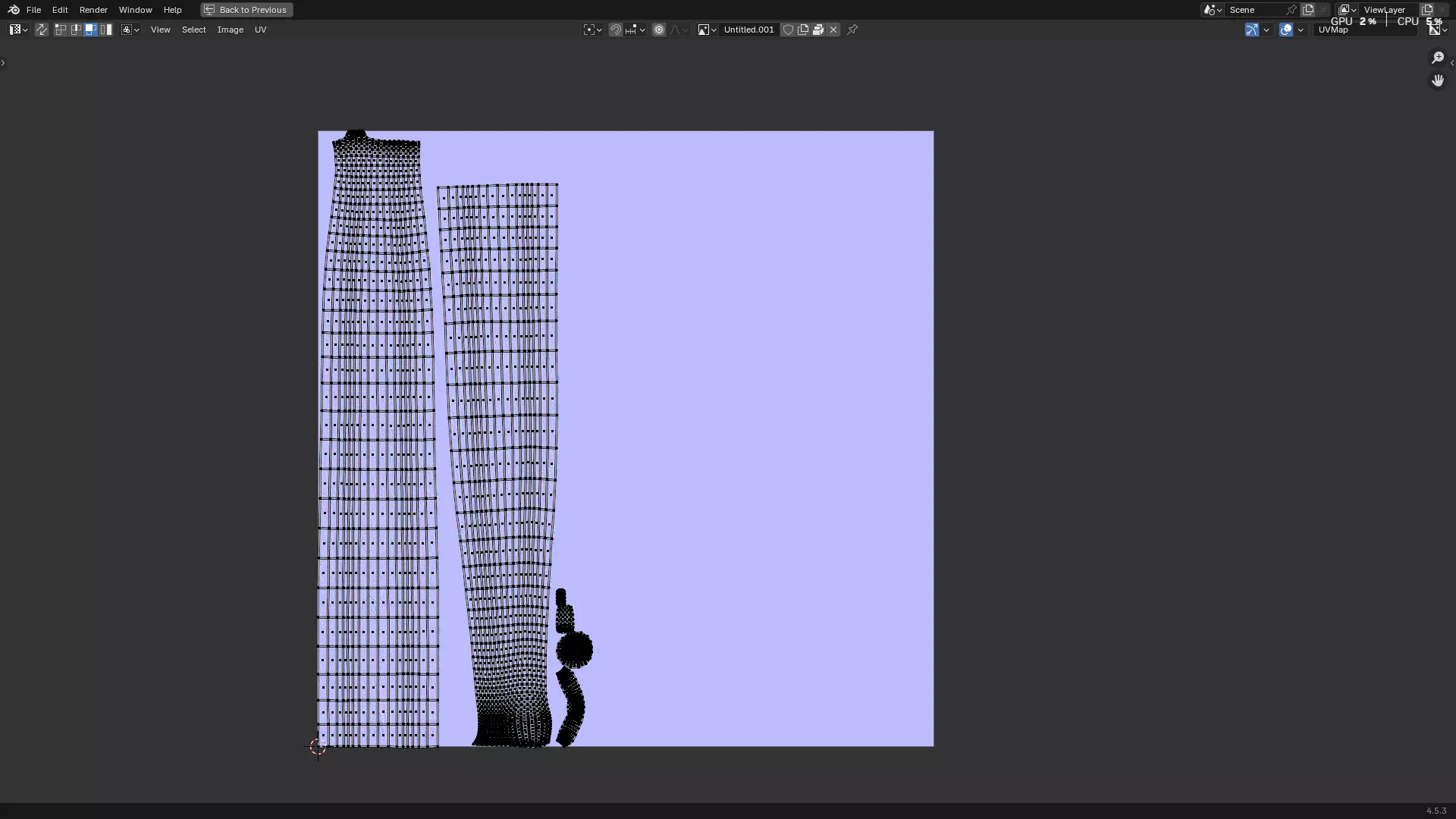Image resolution: width=1456 pixels, height=819 pixels.
Task: Click the 4.5.3 version text
Action: click(x=1436, y=811)
